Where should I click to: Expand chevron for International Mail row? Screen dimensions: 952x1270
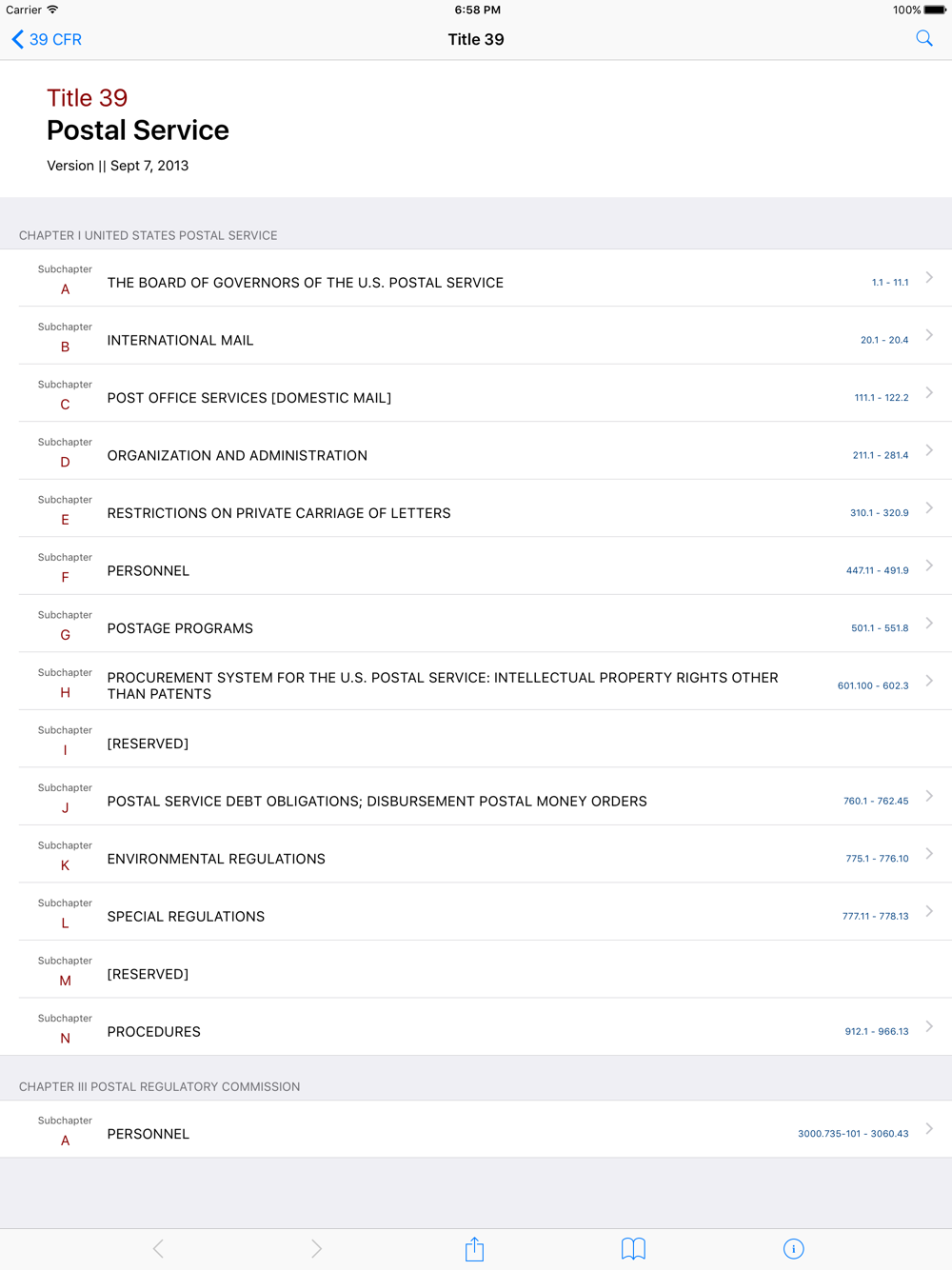click(929, 335)
